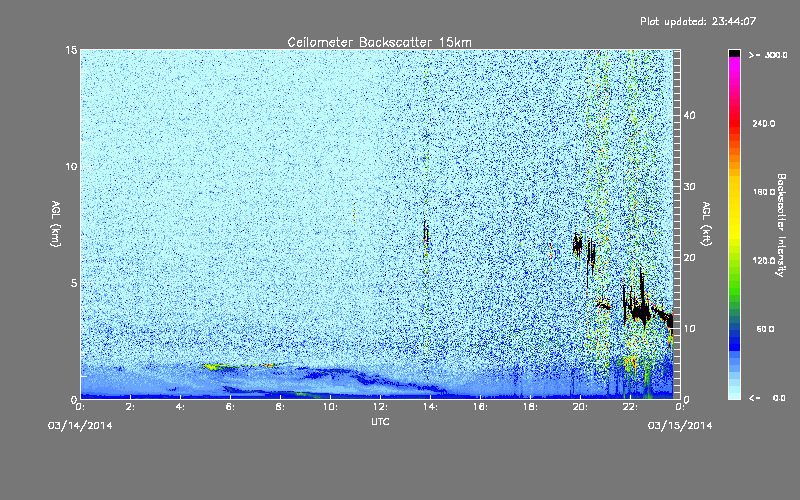Screen dimensions: 800x500
Task: Click the 16: hour tick label
Action: coord(481,407)
